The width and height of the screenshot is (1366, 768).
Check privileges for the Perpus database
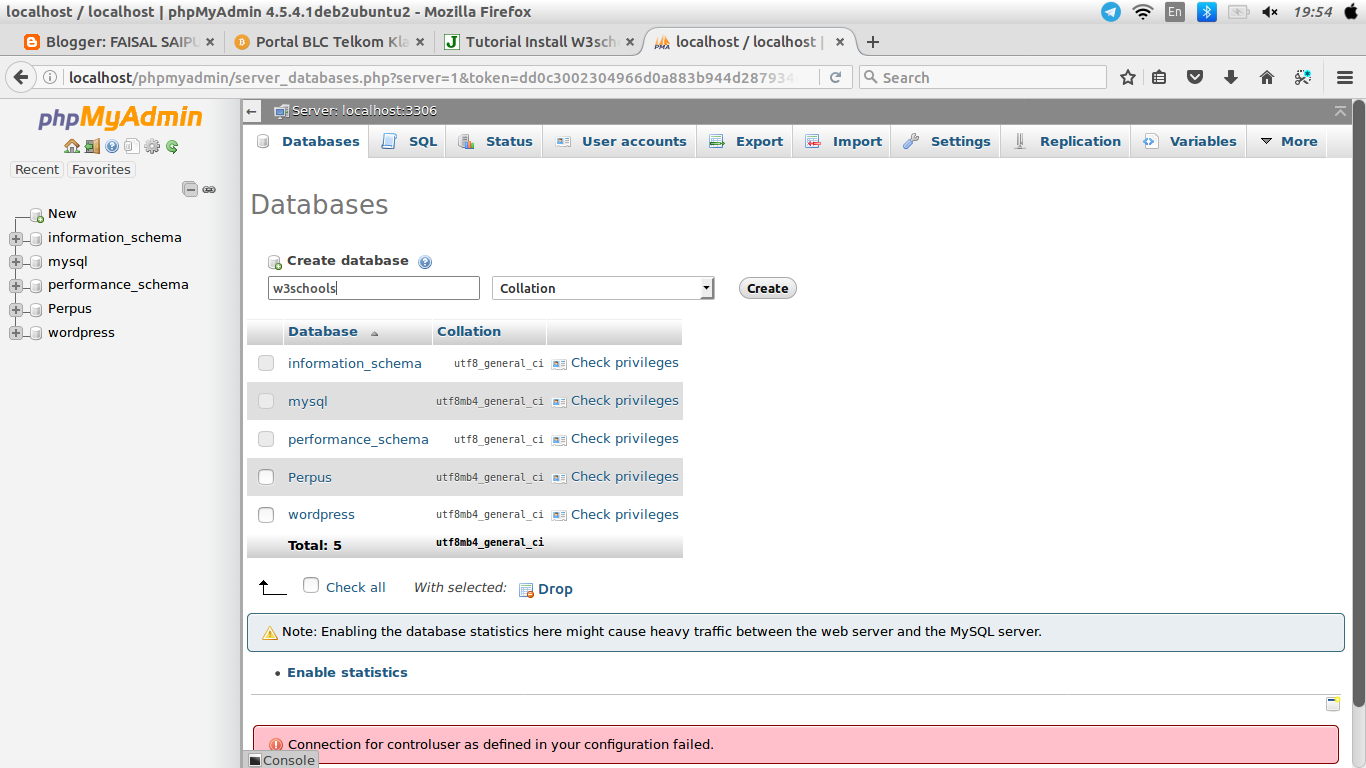point(624,477)
